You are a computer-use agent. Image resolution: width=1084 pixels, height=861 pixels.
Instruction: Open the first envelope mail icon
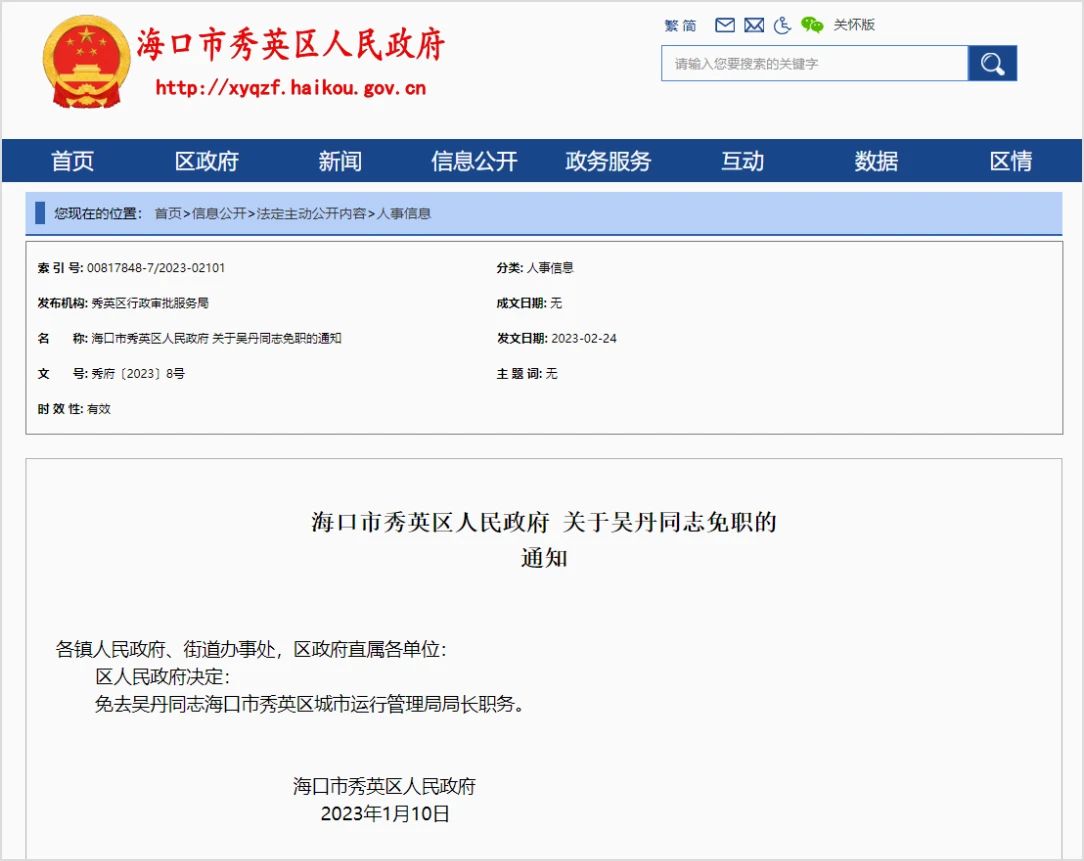[724, 25]
